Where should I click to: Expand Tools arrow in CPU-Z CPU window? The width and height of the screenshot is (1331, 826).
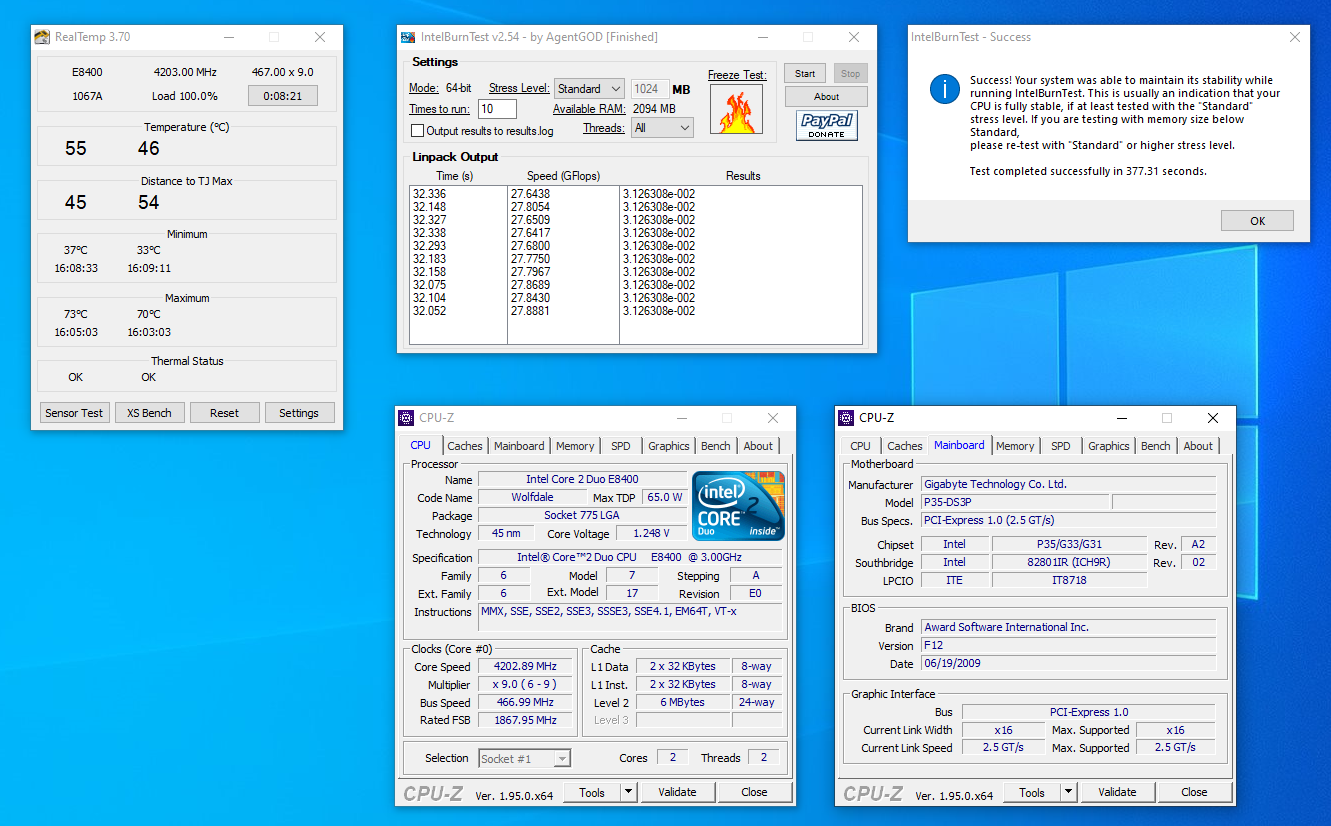(x=628, y=792)
